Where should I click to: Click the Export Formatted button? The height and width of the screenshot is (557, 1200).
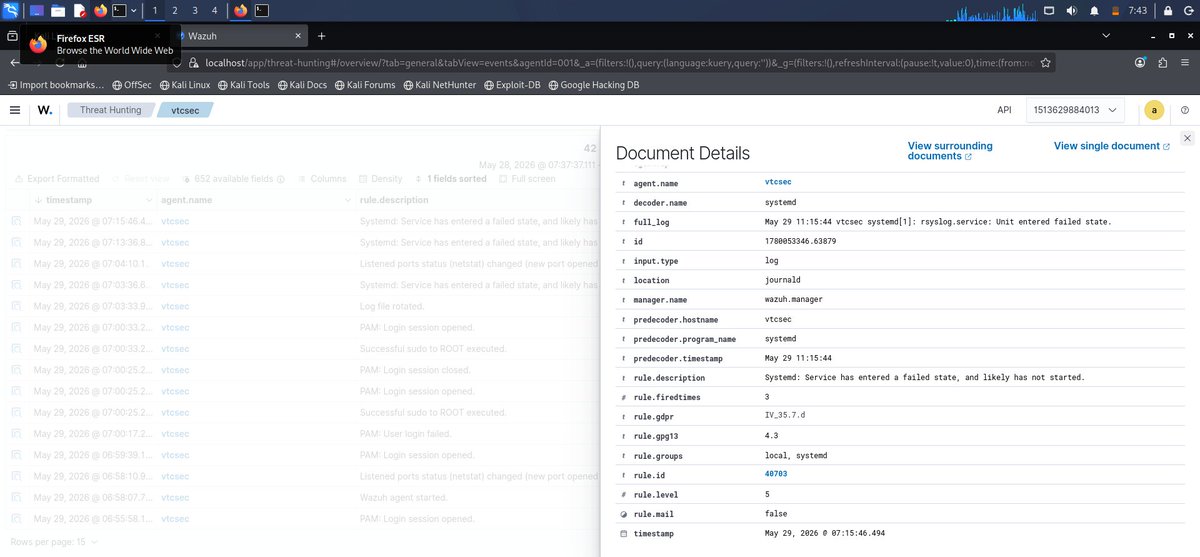pyautogui.click(x=57, y=179)
